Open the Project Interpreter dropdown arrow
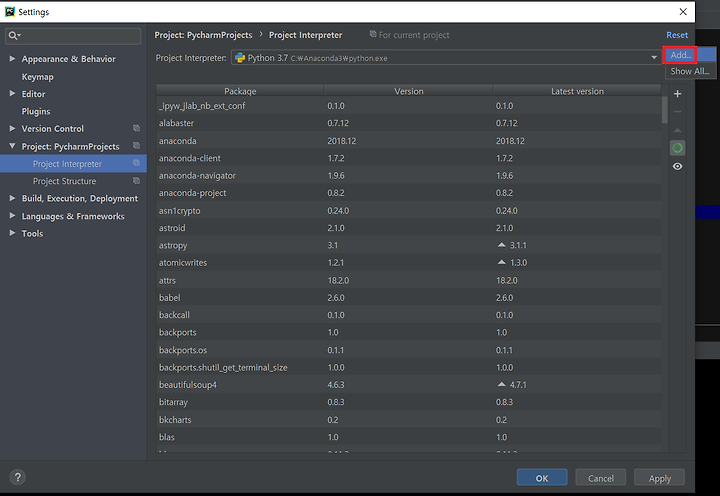The image size is (720, 496). [654, 58]
